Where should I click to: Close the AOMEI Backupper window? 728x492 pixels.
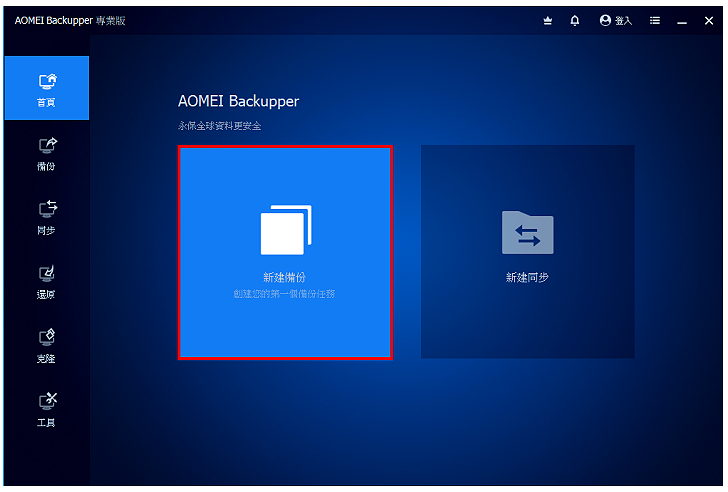708,21
